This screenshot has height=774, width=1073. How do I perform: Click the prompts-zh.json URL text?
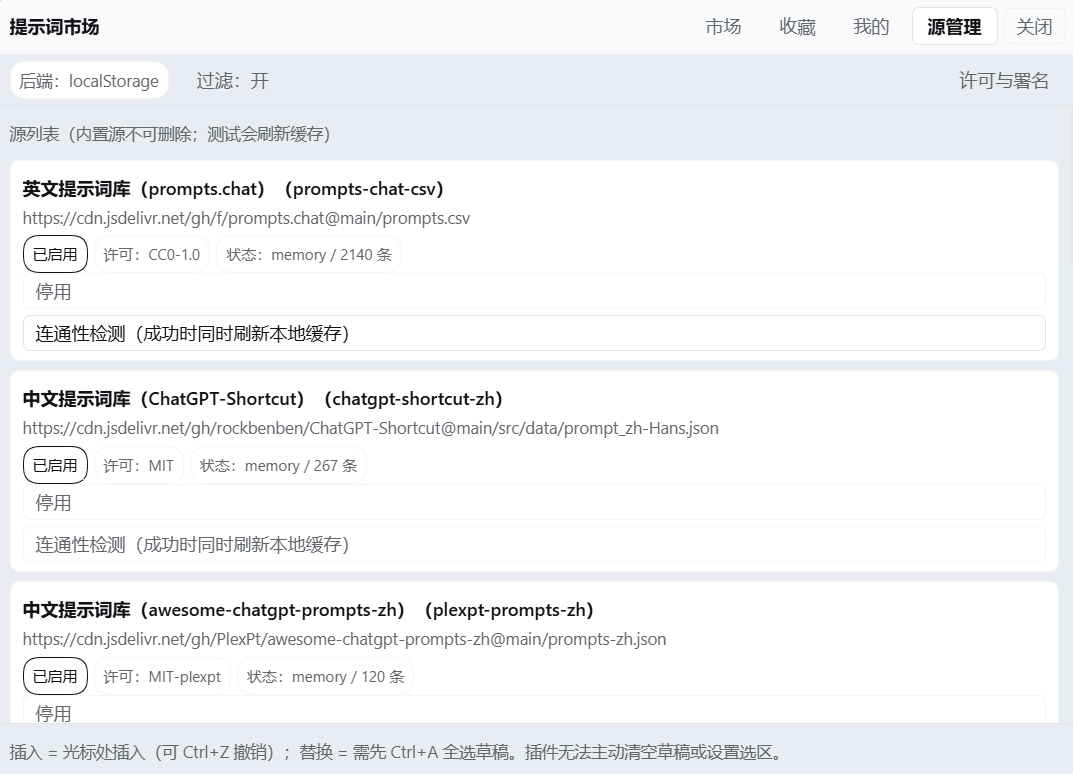pyautogui.click(x=344, y=639)
